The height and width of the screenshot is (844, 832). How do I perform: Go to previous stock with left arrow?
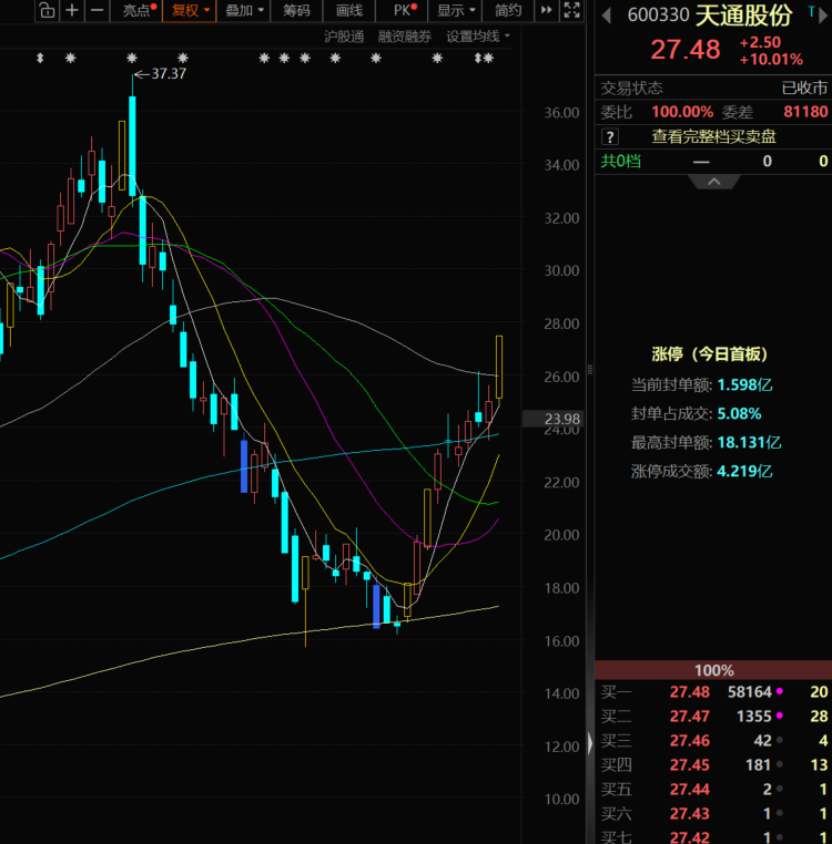pos(607,15)
